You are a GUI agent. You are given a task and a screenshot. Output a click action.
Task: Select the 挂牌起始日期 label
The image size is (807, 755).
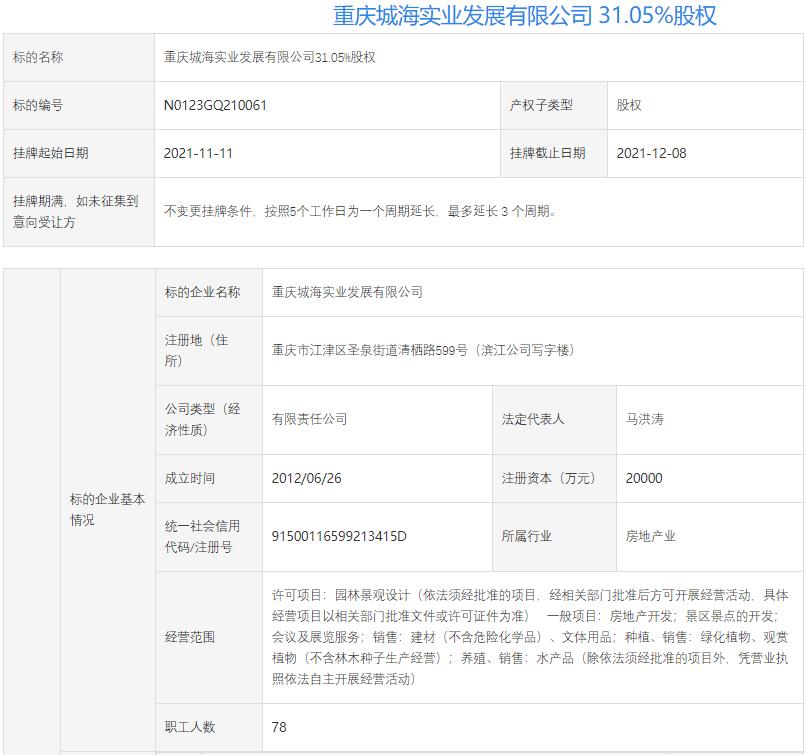click(51, 153)
